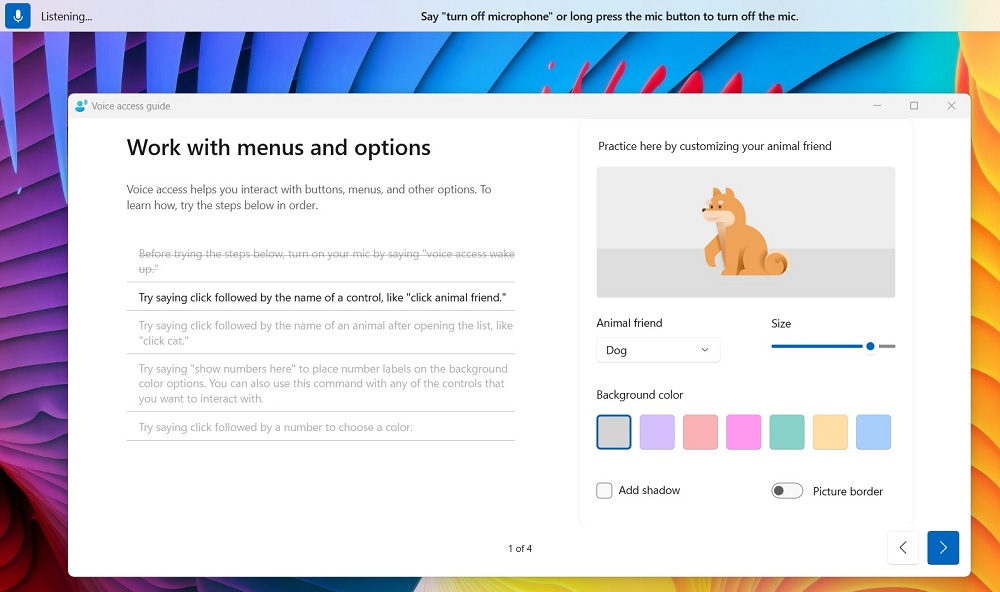Click the blue next page arrow

[x=942, y=548]
